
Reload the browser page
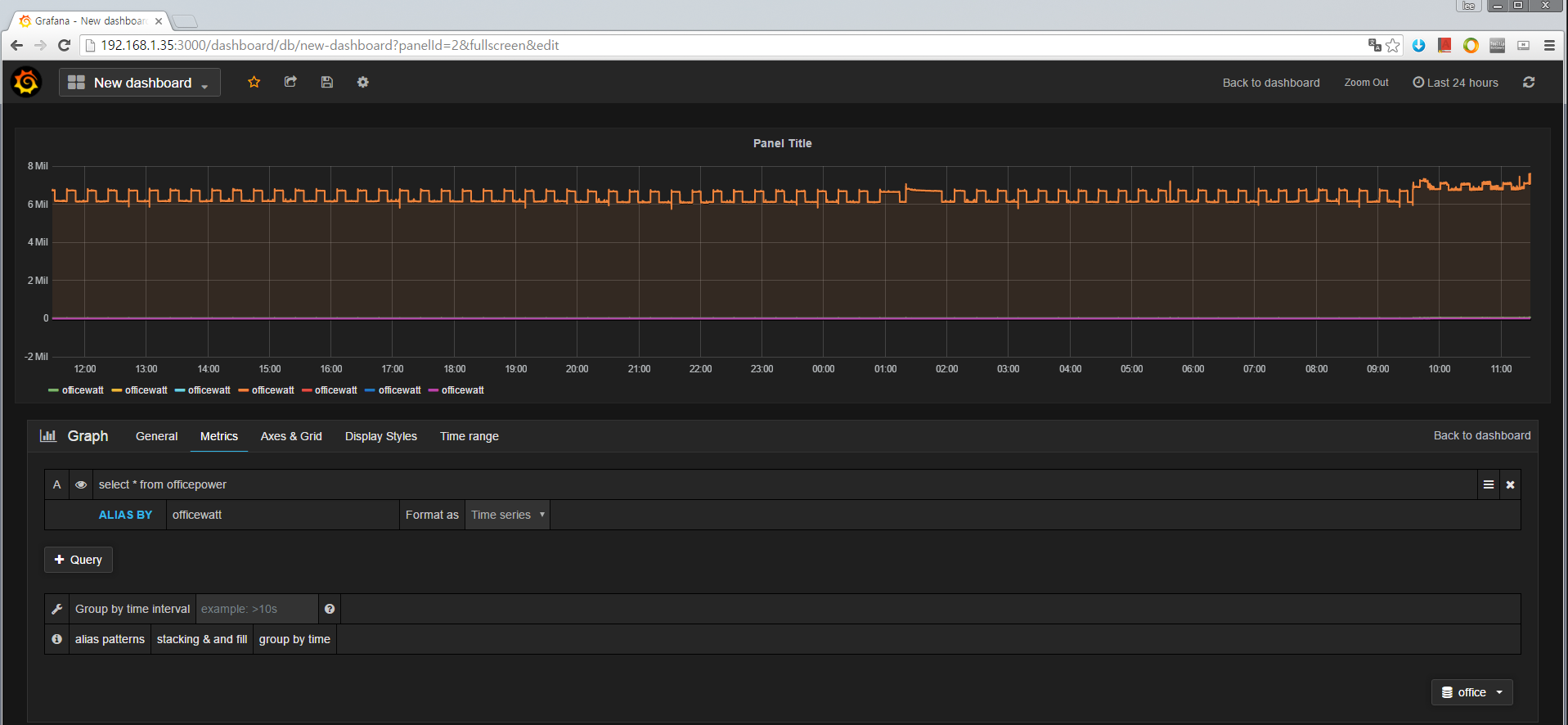[x=65, y=45]
